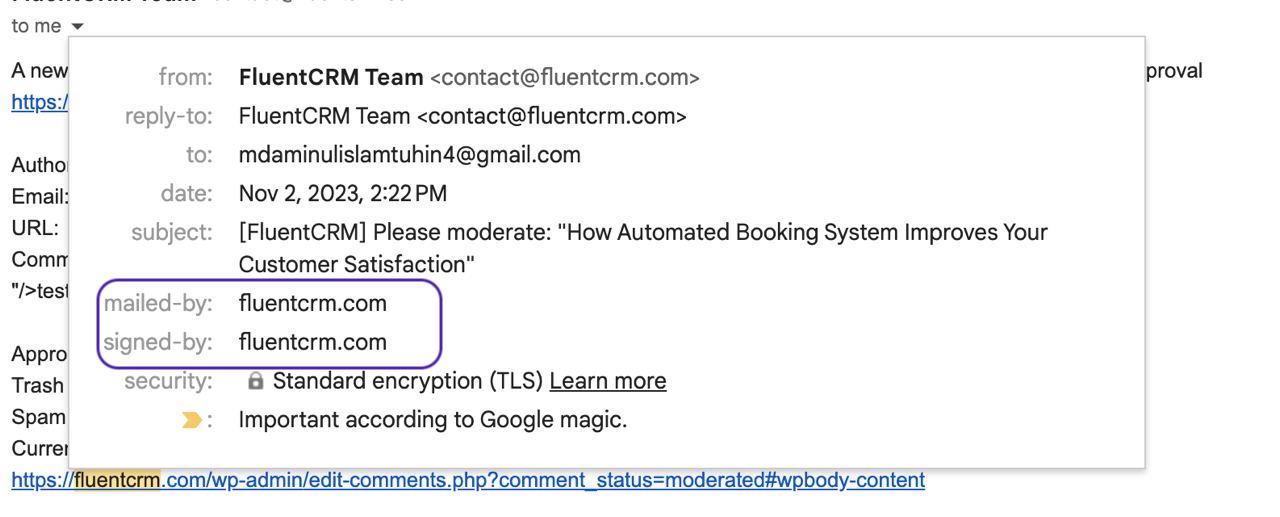Click the yellow importance marker icon
The height and width of the screenshot is (517, 1280).
[x=191, y=421]
